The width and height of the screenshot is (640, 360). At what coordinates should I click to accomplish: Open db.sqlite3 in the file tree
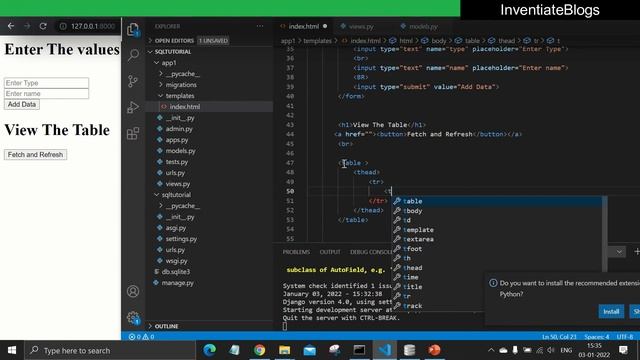tap(176, 272)
